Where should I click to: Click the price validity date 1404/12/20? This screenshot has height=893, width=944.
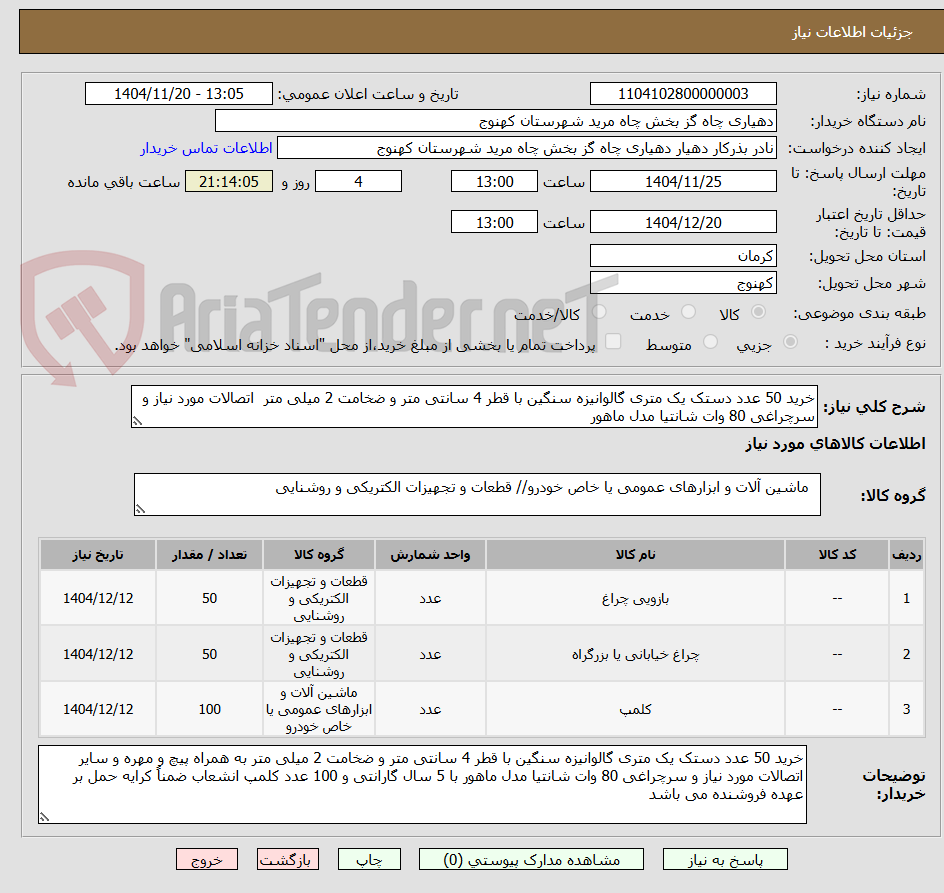(683, 222)
